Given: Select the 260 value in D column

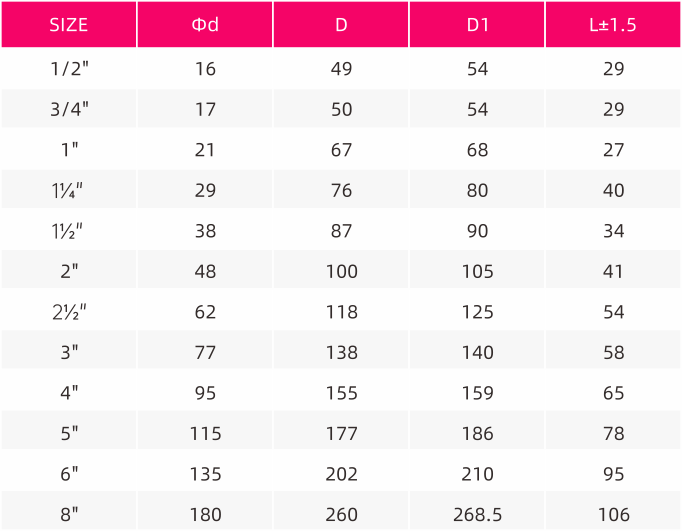Looking at the screenshot, I should [341, 514].
